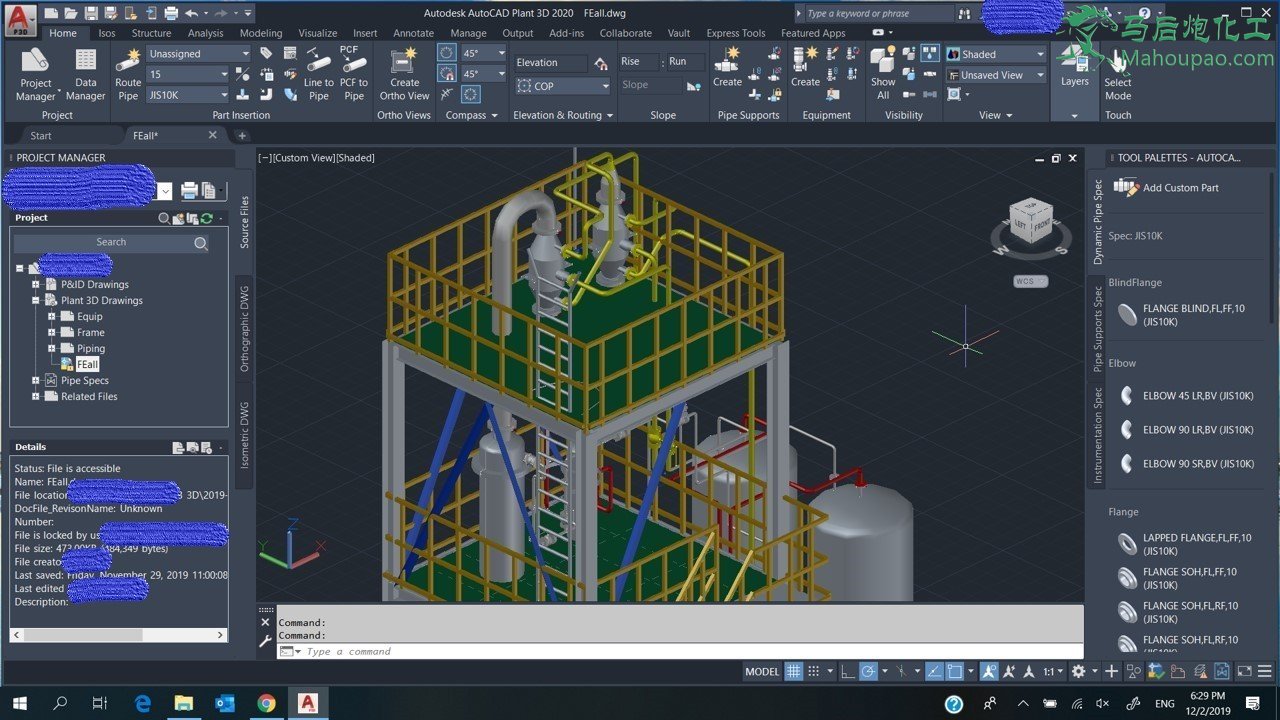The height and width of the screenshot is (720, 1280).
Task: Expand the Pipe Specs tree node
Action: (36, 380)
